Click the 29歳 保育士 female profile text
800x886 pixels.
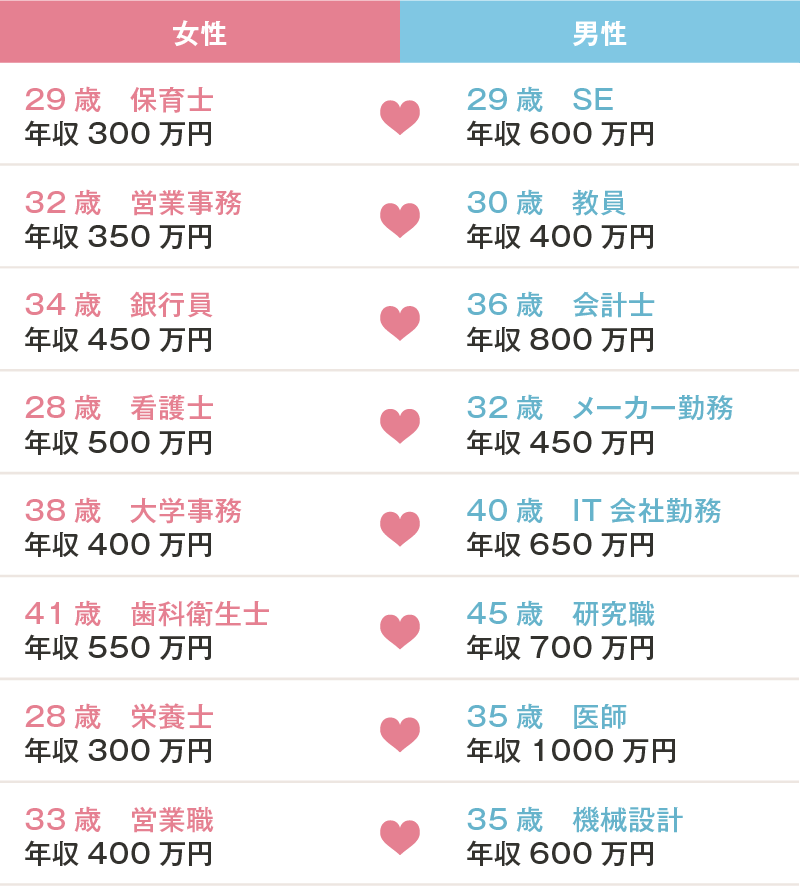pyautogui.click(x=119, y=100)
